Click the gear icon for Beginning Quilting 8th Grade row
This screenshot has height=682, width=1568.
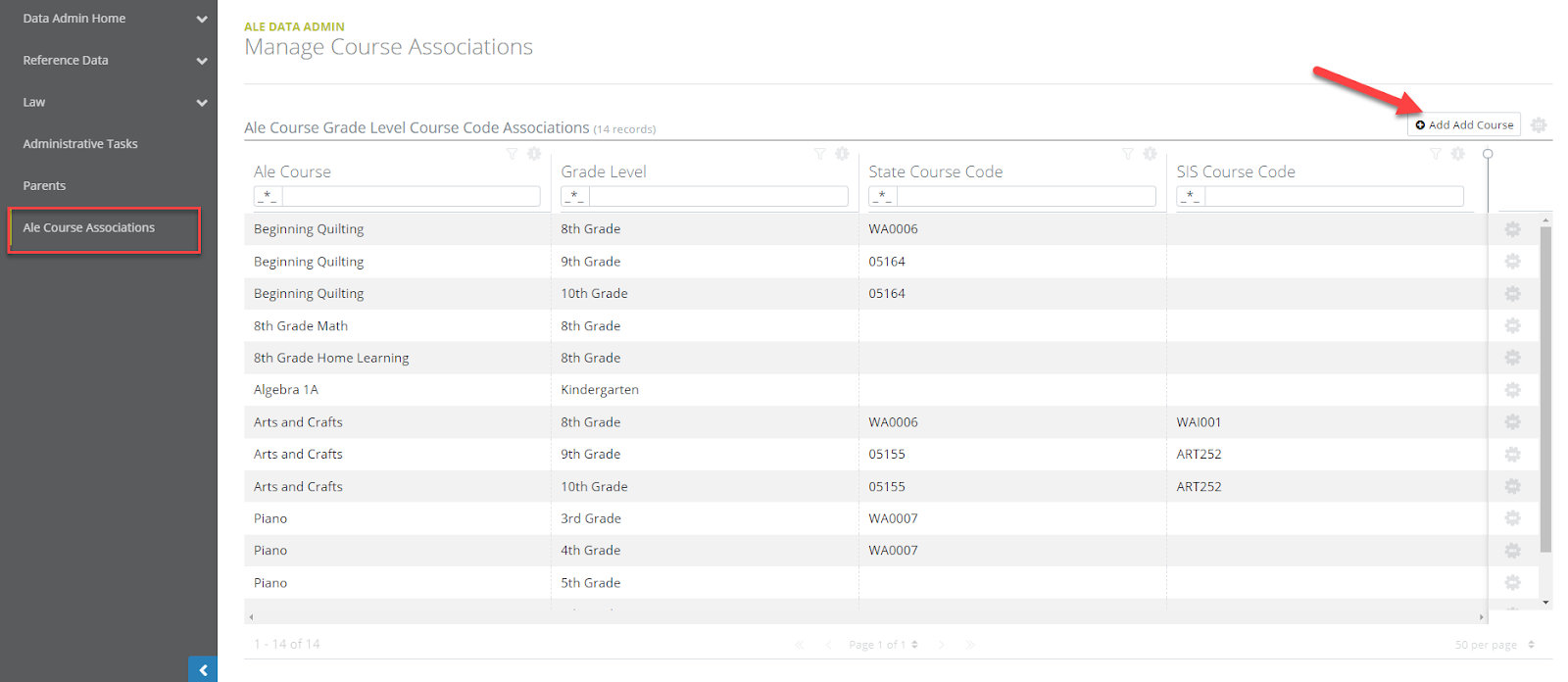coord(1512,228)
